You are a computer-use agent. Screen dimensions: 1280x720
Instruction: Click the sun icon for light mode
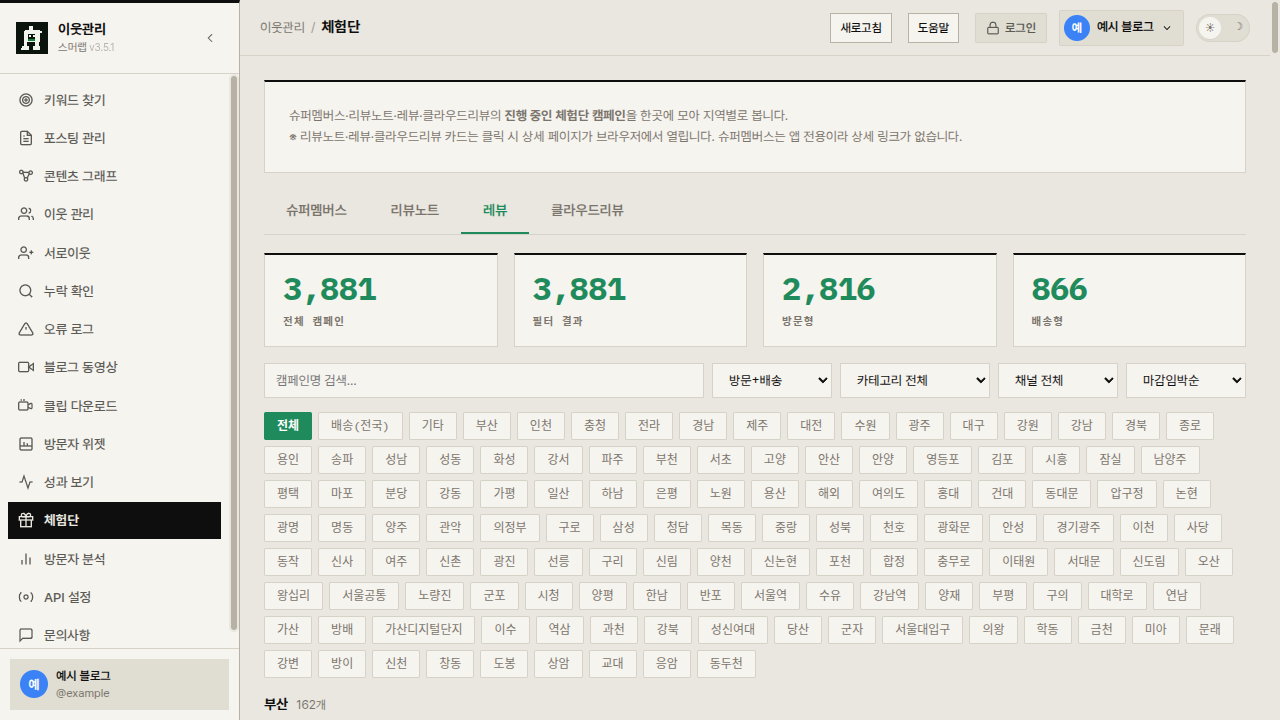tap(1210, 28)
